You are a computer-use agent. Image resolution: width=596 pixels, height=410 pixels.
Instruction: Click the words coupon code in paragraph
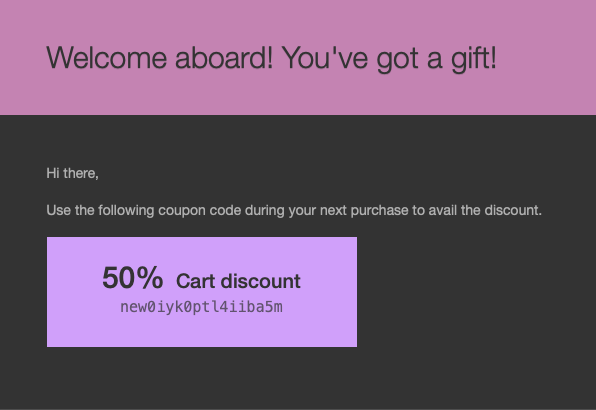click(x=200, y=211)
